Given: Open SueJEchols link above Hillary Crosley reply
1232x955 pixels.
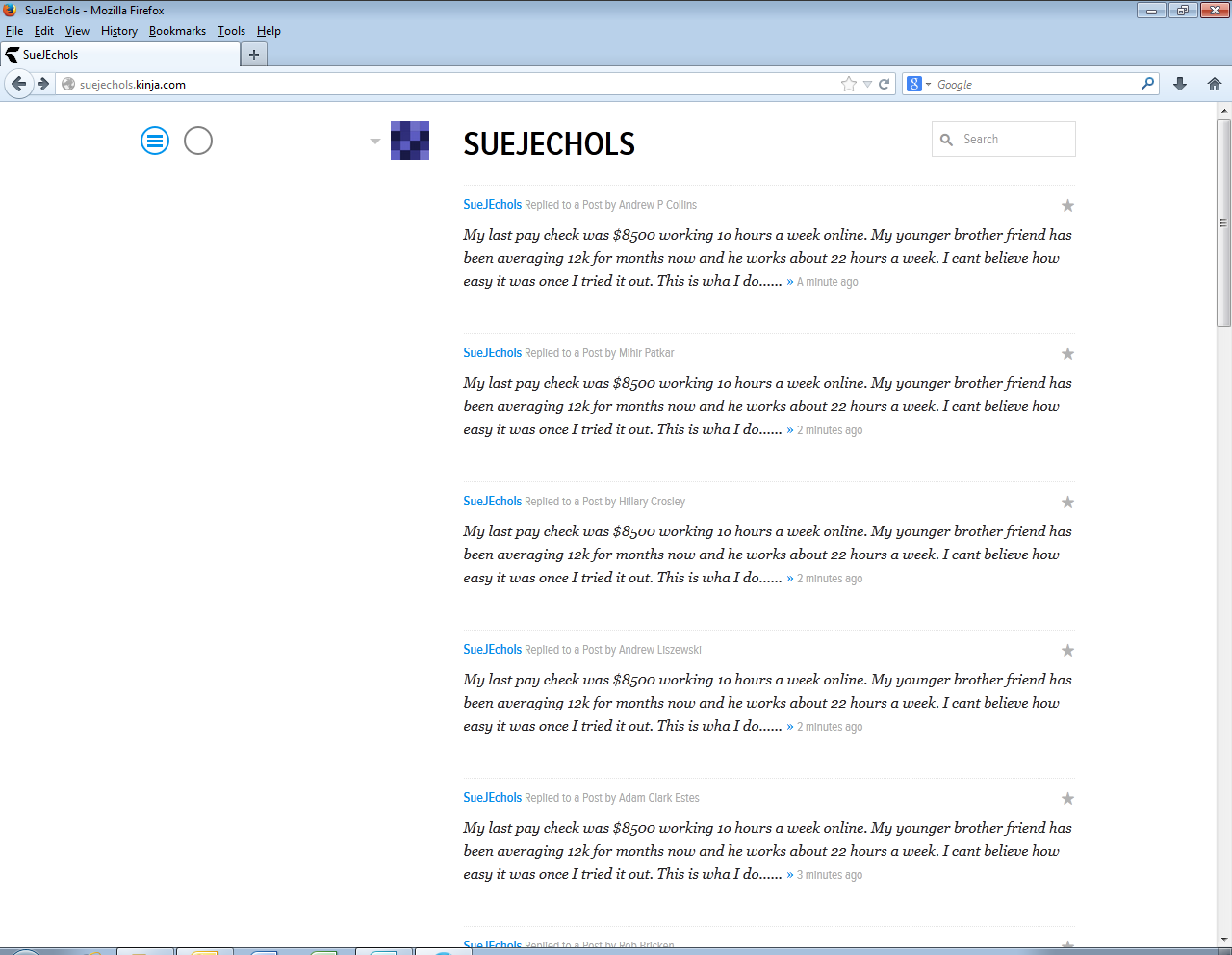Looking at the screenshot, I should (x=492, y=502).
